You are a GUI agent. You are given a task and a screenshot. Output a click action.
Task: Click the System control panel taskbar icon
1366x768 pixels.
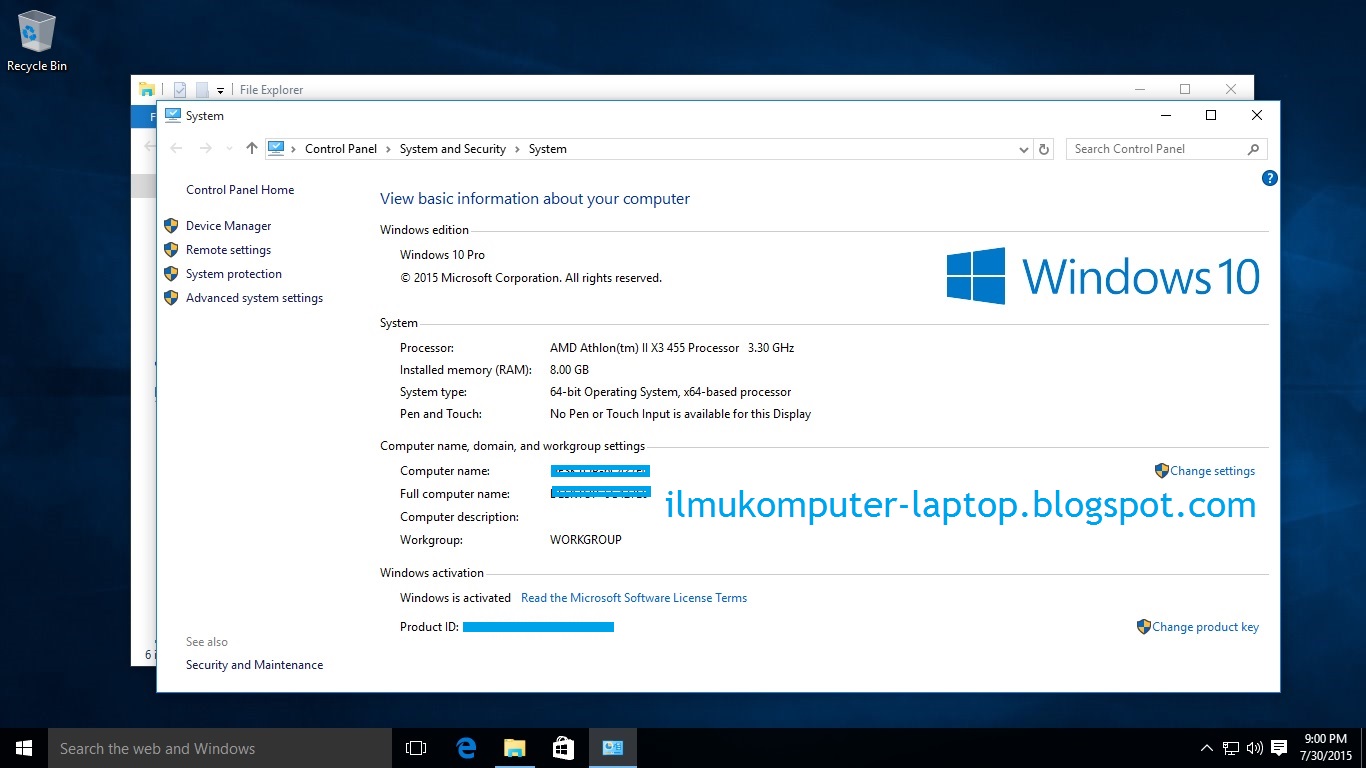612,748
